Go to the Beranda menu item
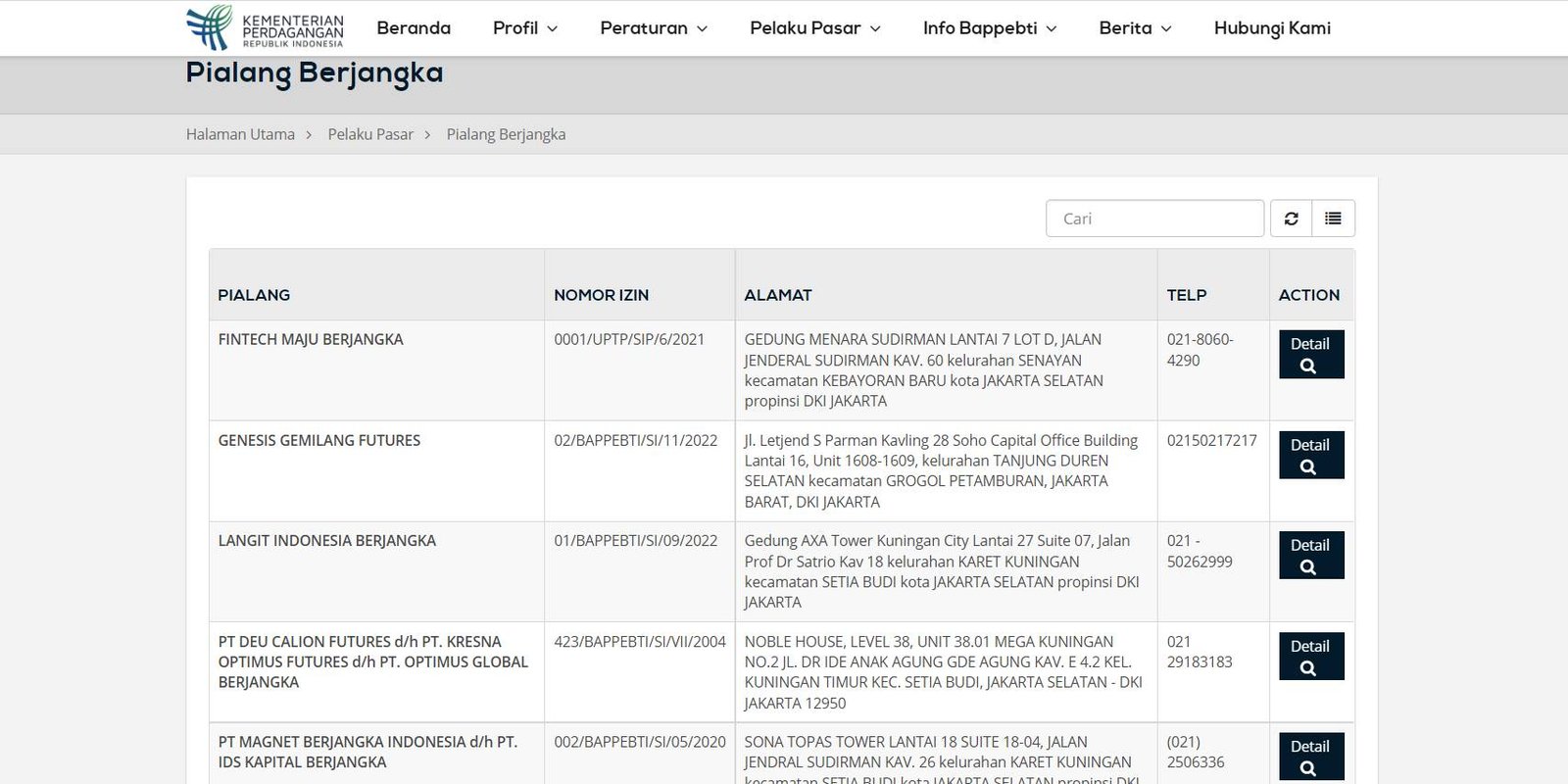This screenshot has width=1568, height=784. (x=414, y=27)
